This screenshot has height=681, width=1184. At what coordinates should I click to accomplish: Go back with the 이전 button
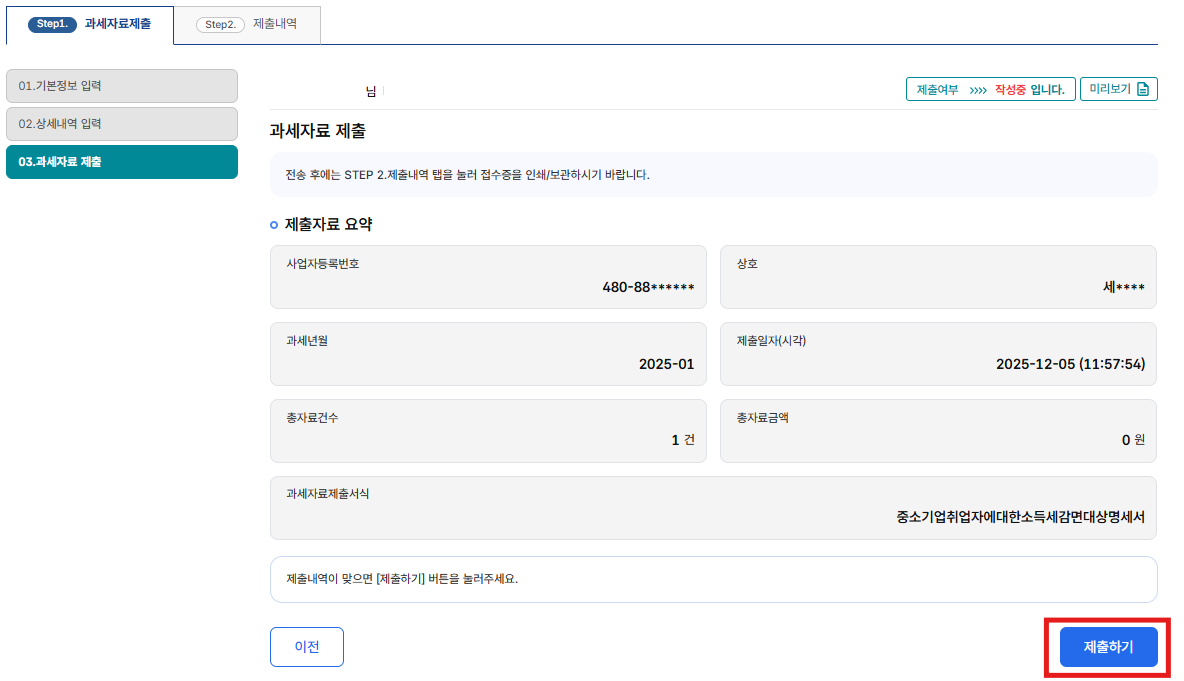(x=307, y=647)
